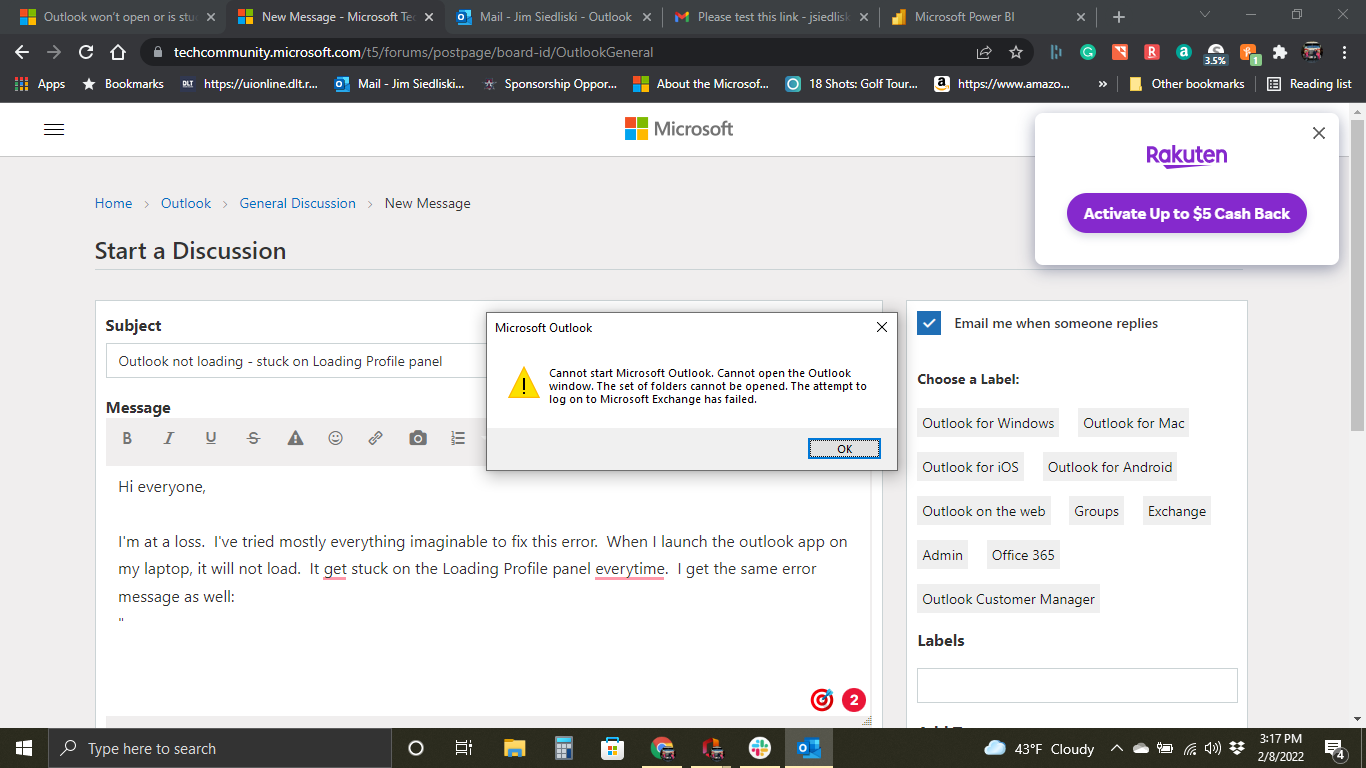Open Outlook from taskbar
This screenshot has width=1366, height=768.
pos(809,748)
